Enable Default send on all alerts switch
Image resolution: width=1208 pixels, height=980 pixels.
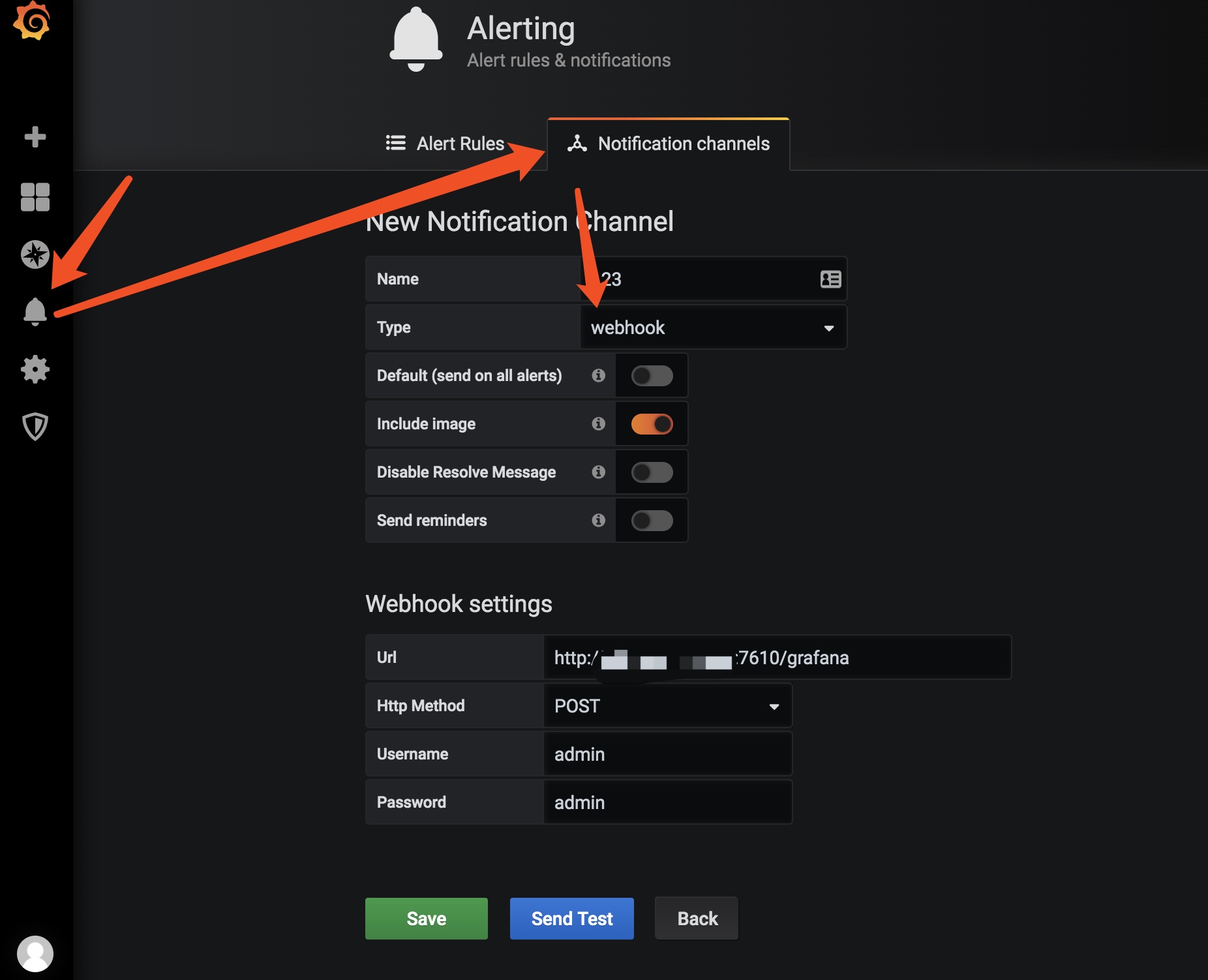[x=652, y=376]
